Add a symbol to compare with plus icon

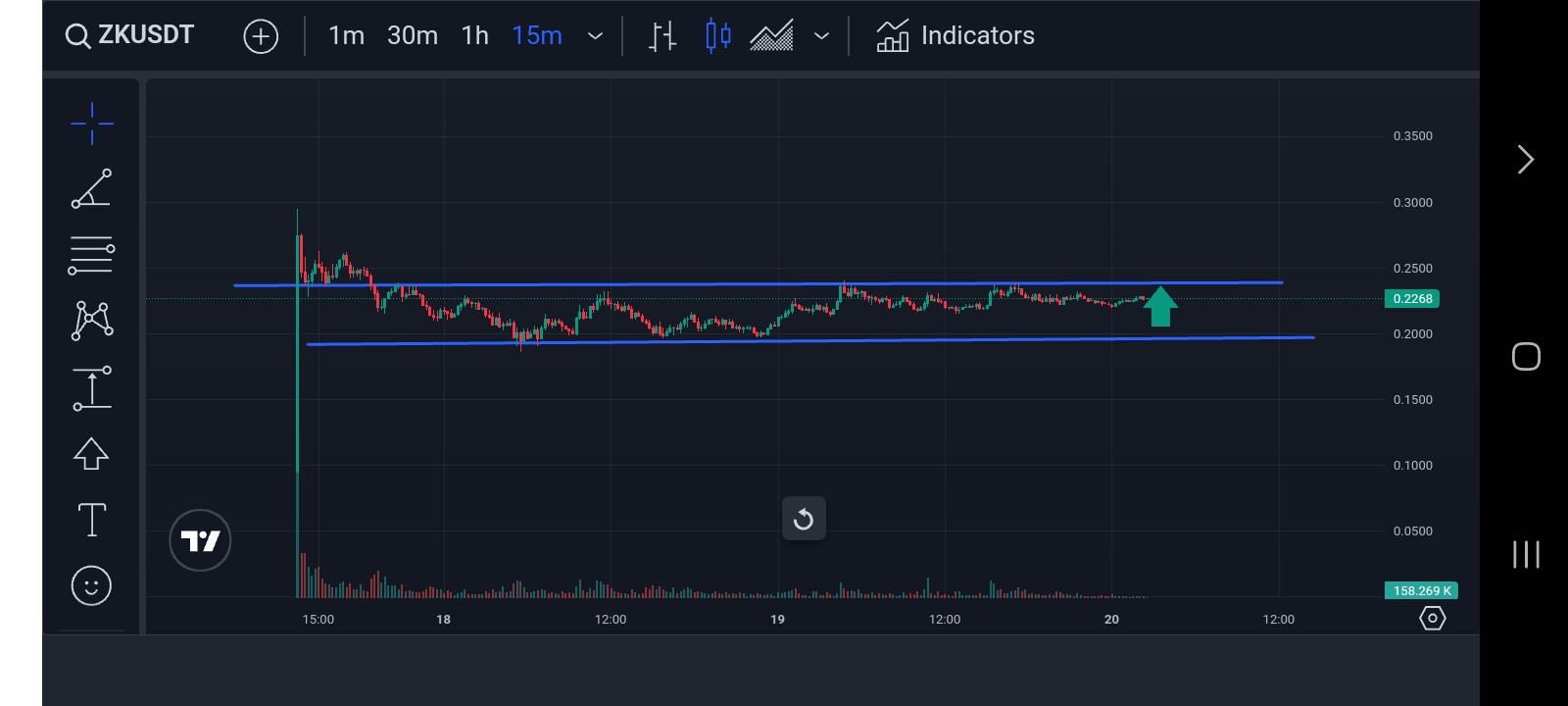261,36
